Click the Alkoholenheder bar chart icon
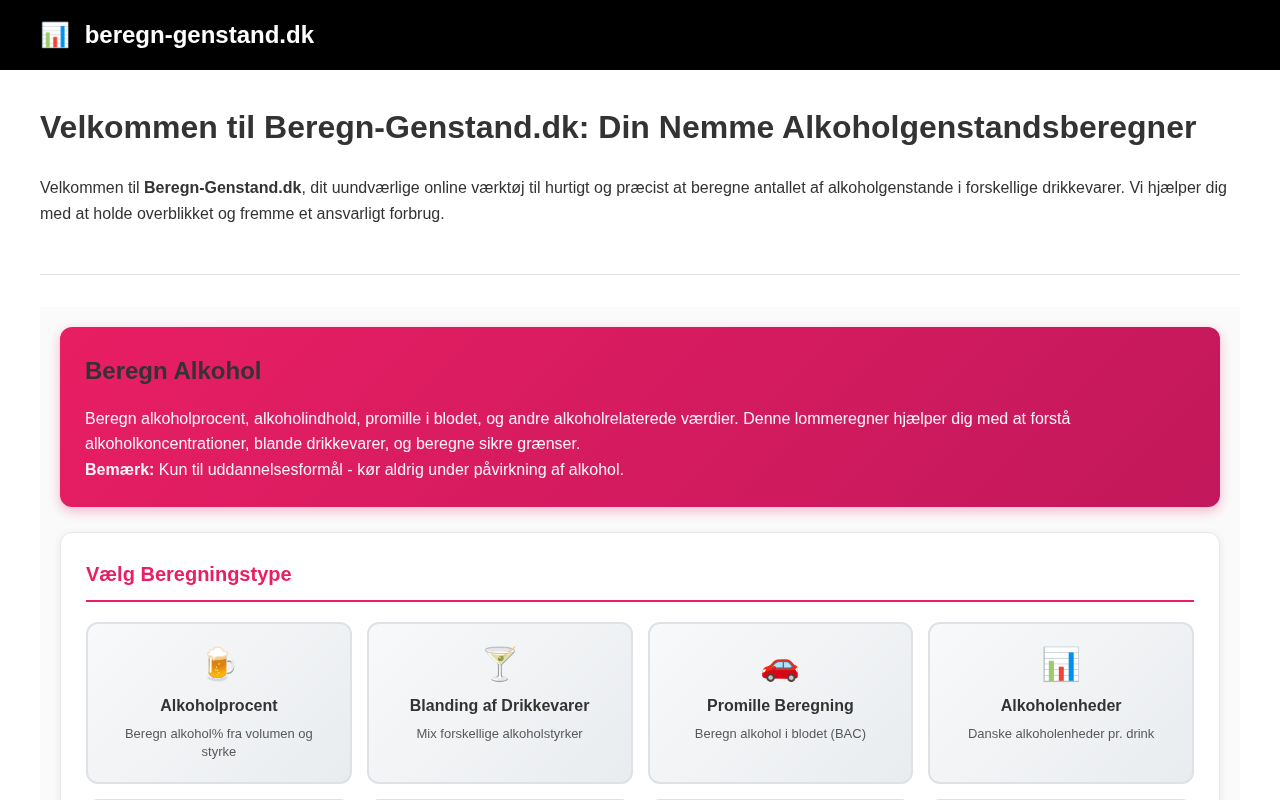 (1061, 664)
